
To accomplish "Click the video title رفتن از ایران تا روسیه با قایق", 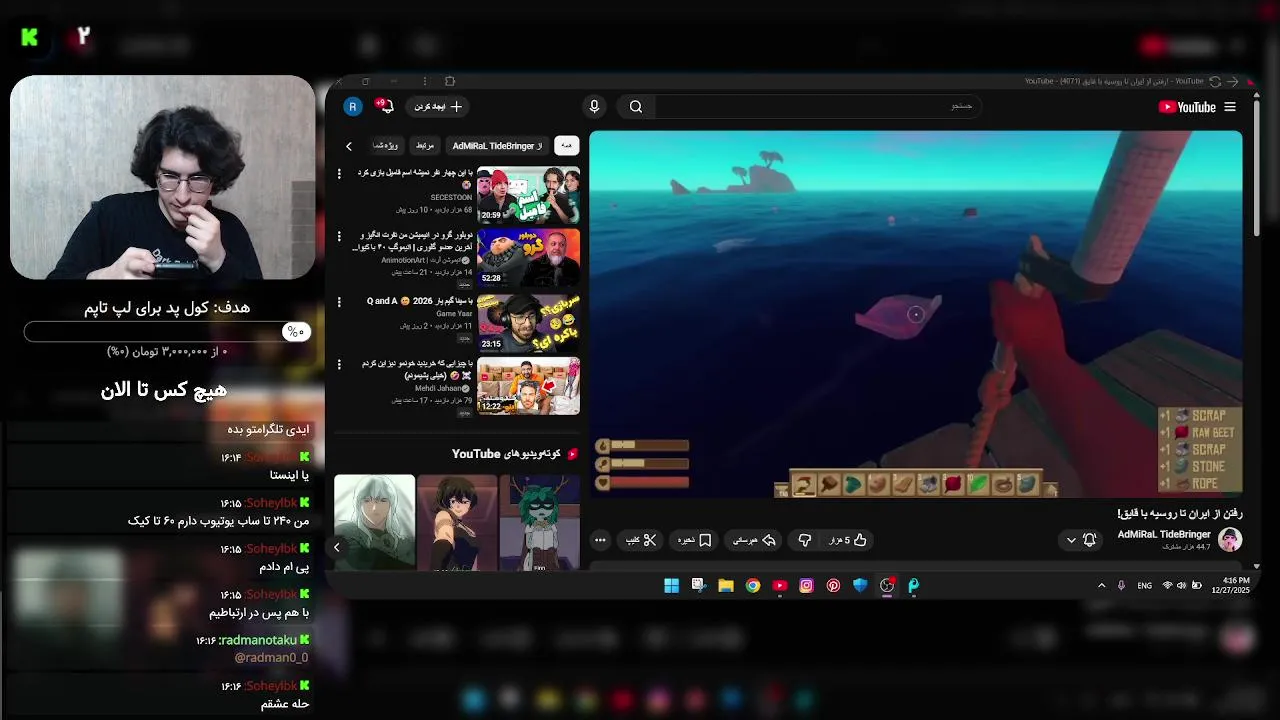I will 1179,513.
